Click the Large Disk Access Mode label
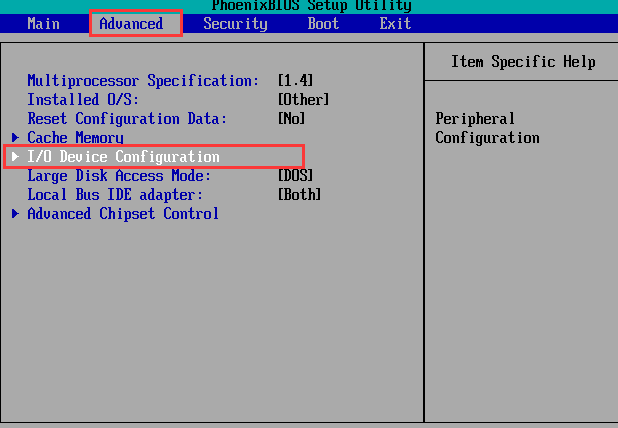This screenshot has height=428, width=618. click(x=119, y=176)
